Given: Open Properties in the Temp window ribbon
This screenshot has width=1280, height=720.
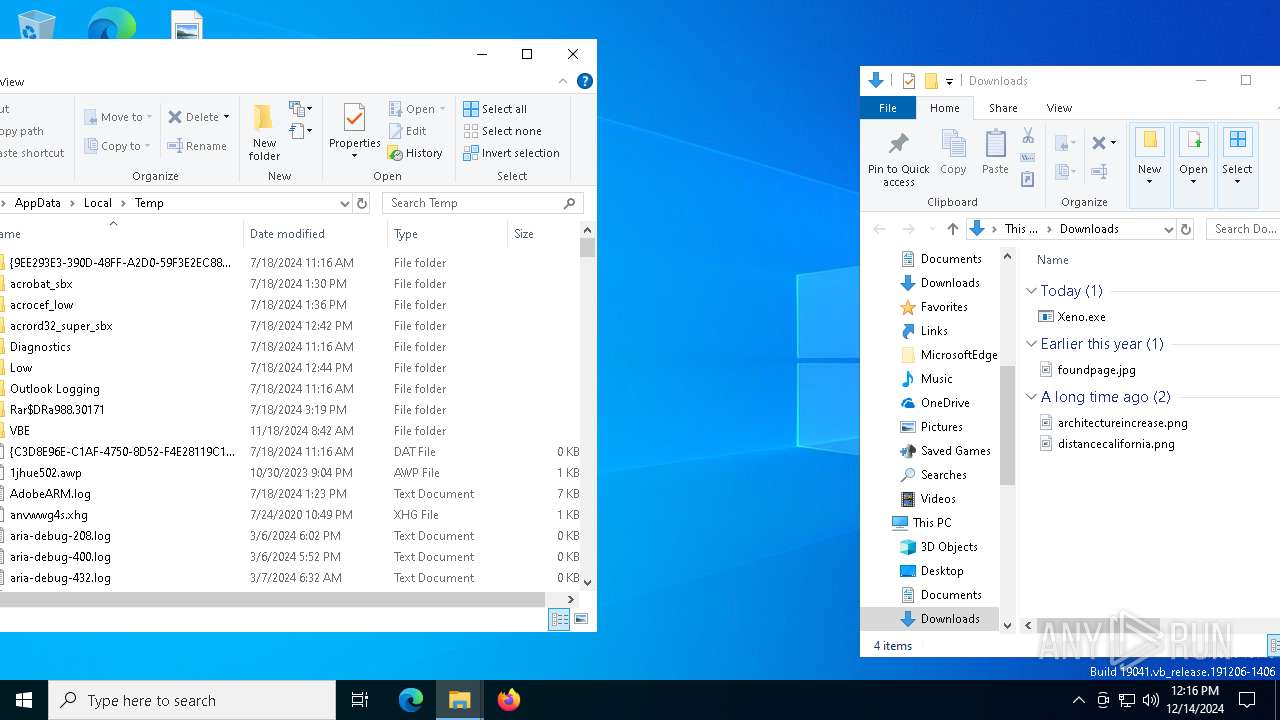Looking at the screenshot, I should pyautogui.click(x=354, y=131).
